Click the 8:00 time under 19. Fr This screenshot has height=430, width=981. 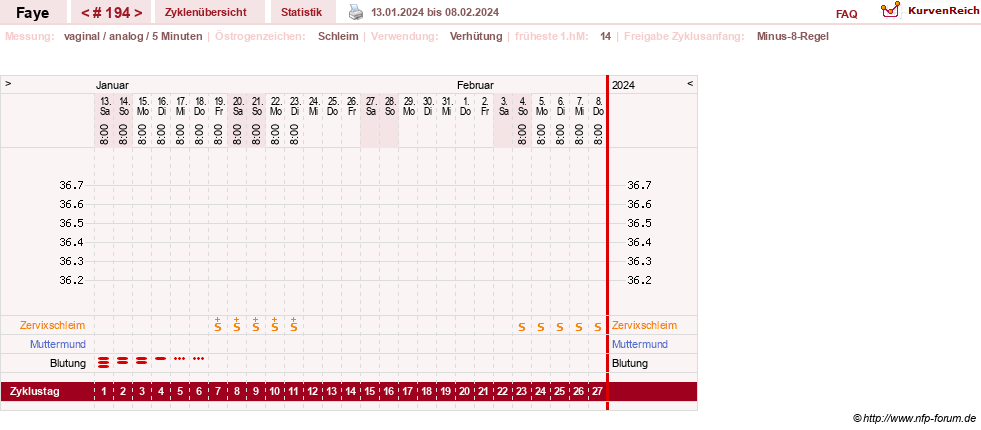click(218, 134)
